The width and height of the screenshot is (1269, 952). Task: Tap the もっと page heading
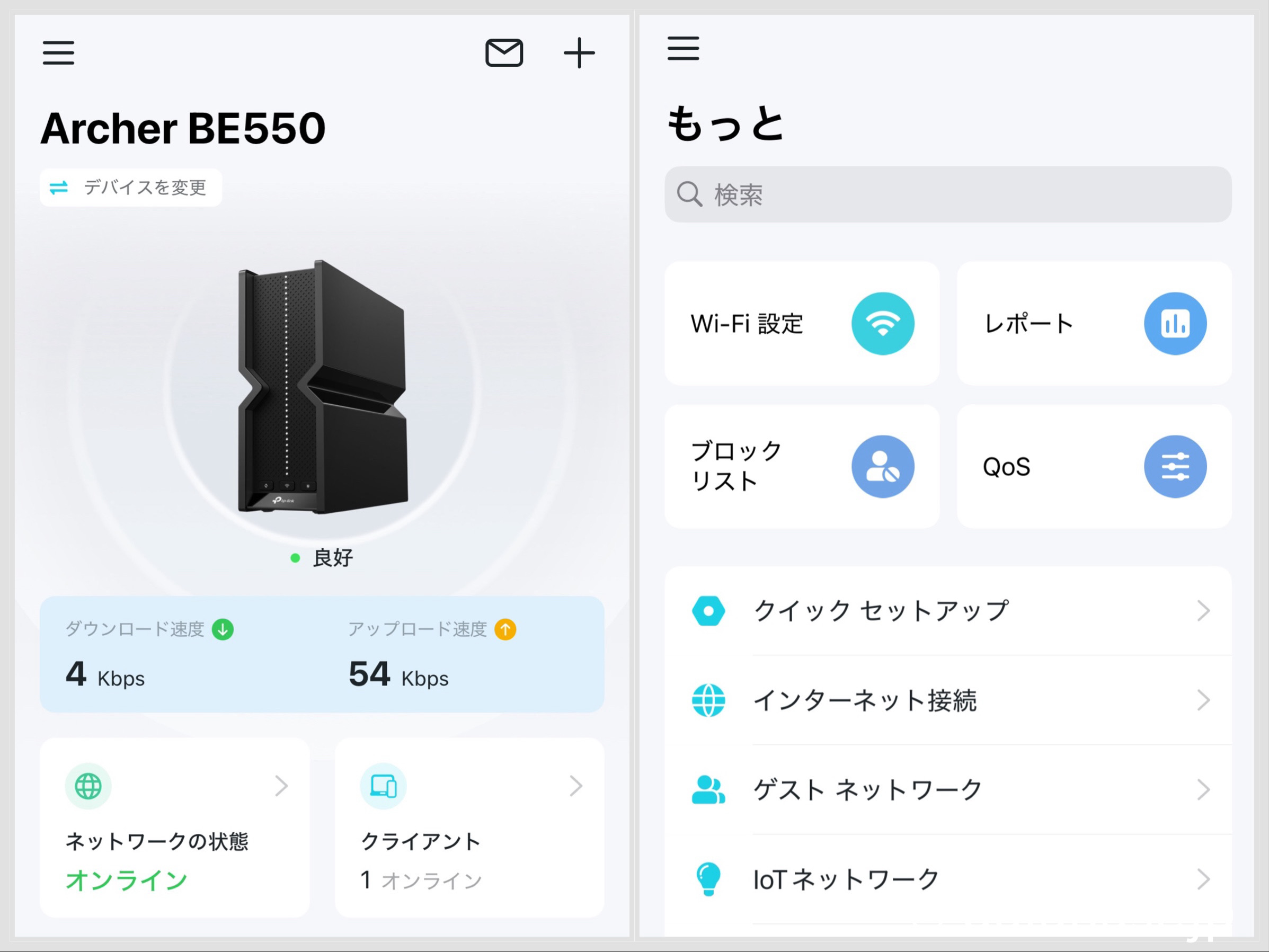(725, 123)
